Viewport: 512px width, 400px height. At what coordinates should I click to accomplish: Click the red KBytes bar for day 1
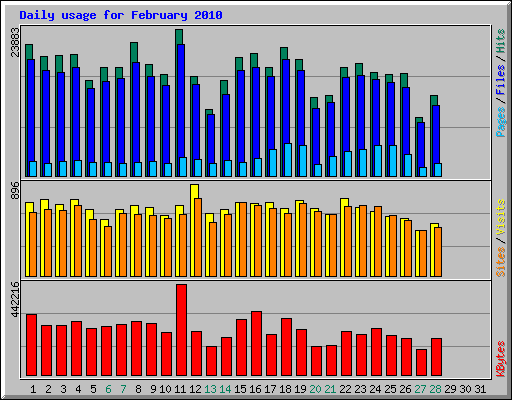point(31,345)
